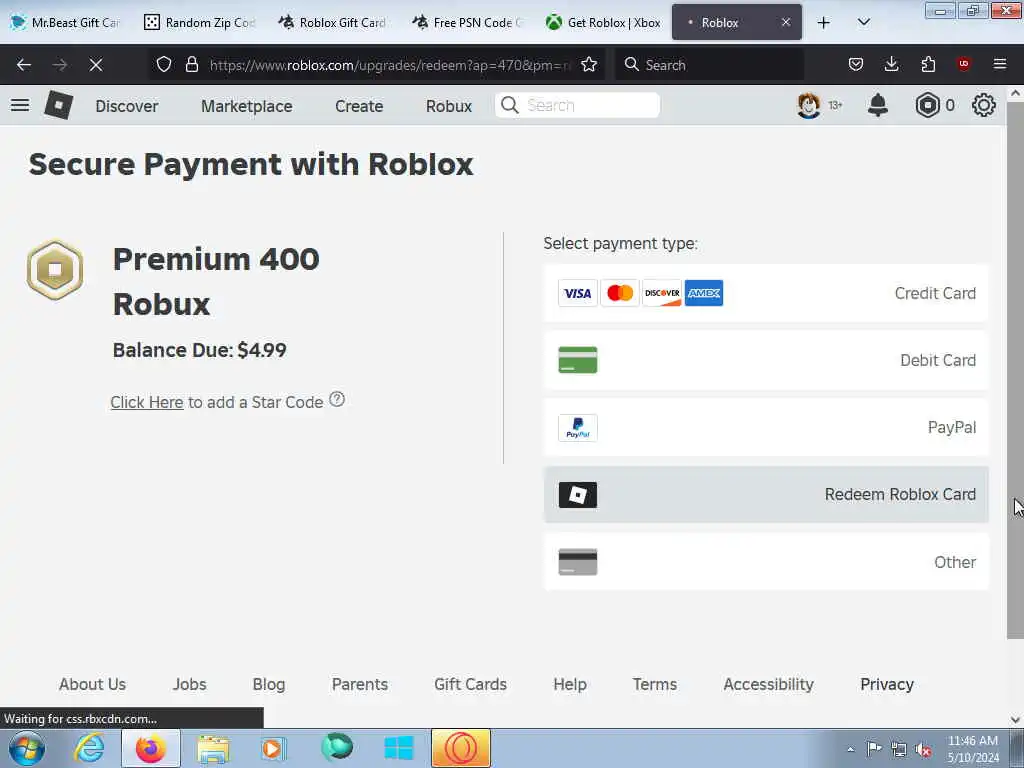Open the Opera browser taskbar icon
This screenshot has width=1024, height=768.
[x=460, y=748]
